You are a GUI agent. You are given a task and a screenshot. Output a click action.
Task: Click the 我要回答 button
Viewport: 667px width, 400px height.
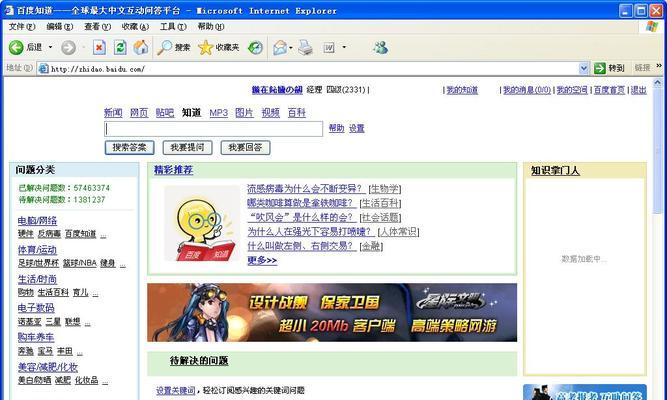(x=245, y=148)
